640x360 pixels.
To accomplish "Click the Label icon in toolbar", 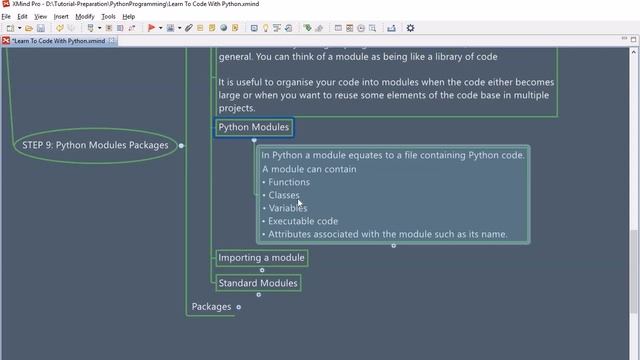I will pyautogui.click(x=200, y=28).
